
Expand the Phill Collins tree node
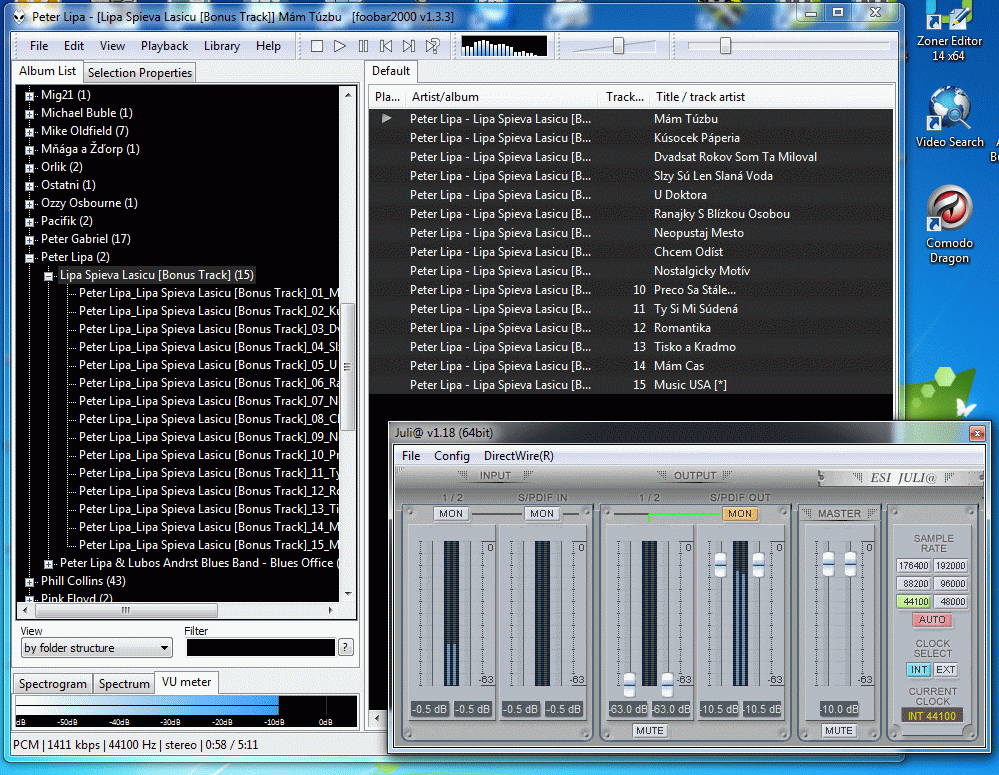29,582
